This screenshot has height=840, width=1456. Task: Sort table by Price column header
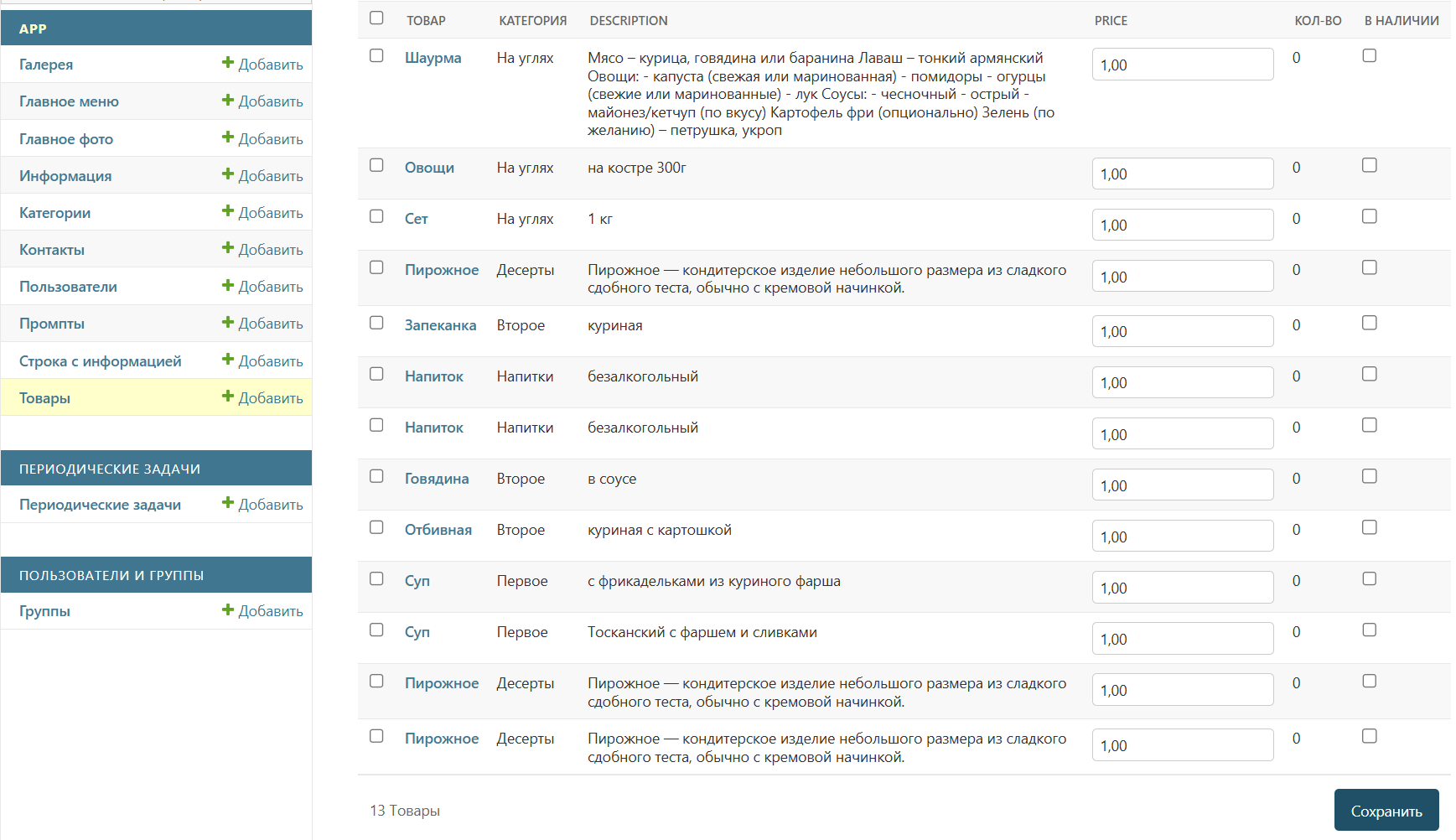click(x=1111, y=21)
